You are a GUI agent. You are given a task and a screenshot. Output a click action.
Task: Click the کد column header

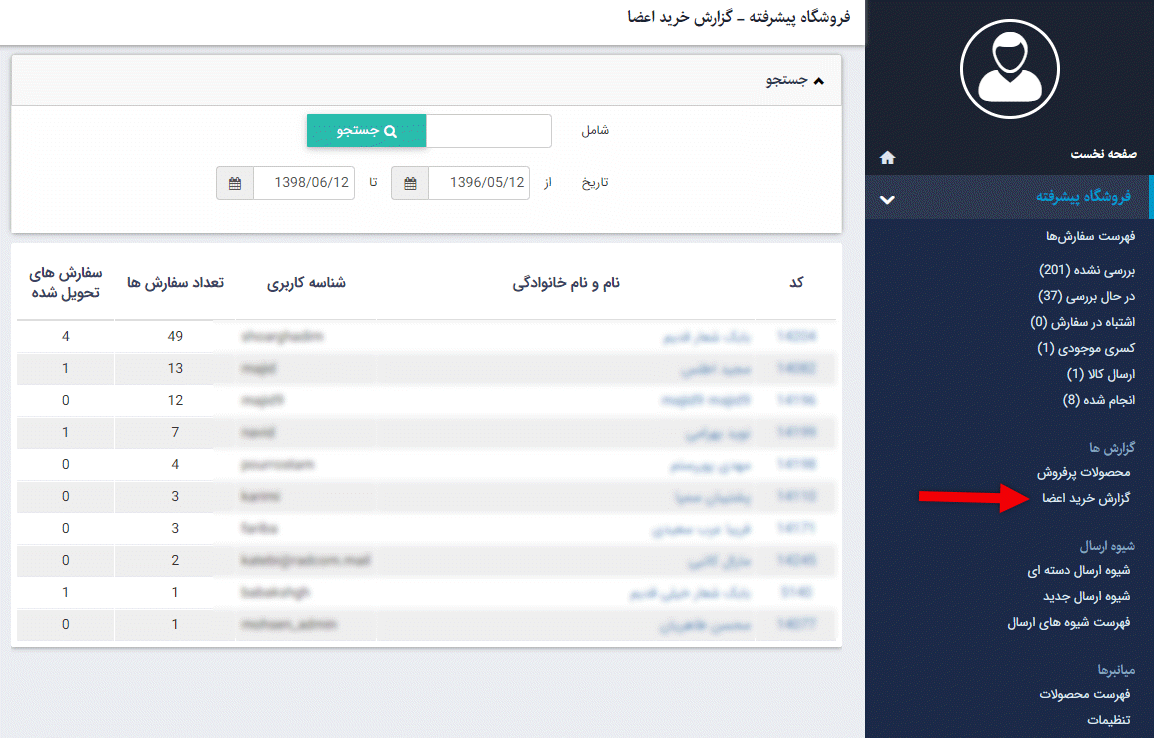pos(796,283)
